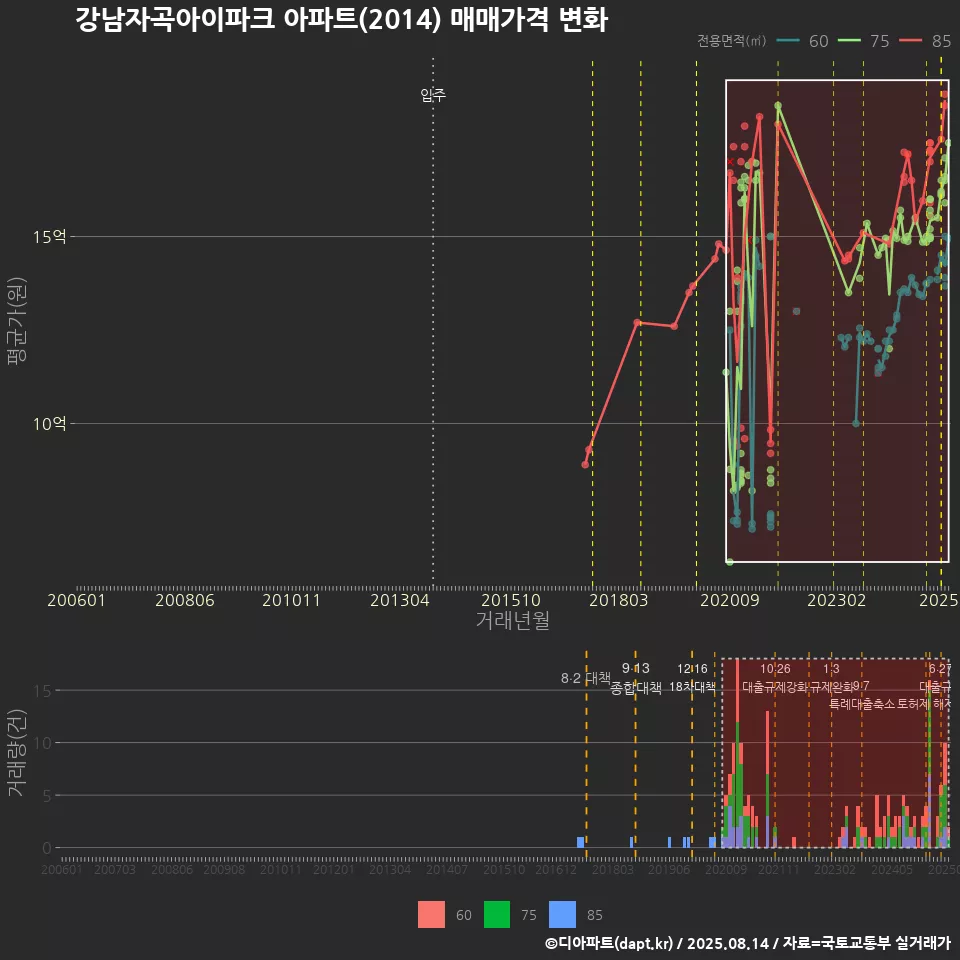The image size is (960, 960).
Task: Click the 평균가(원) axis title
Action: (17, 321)
